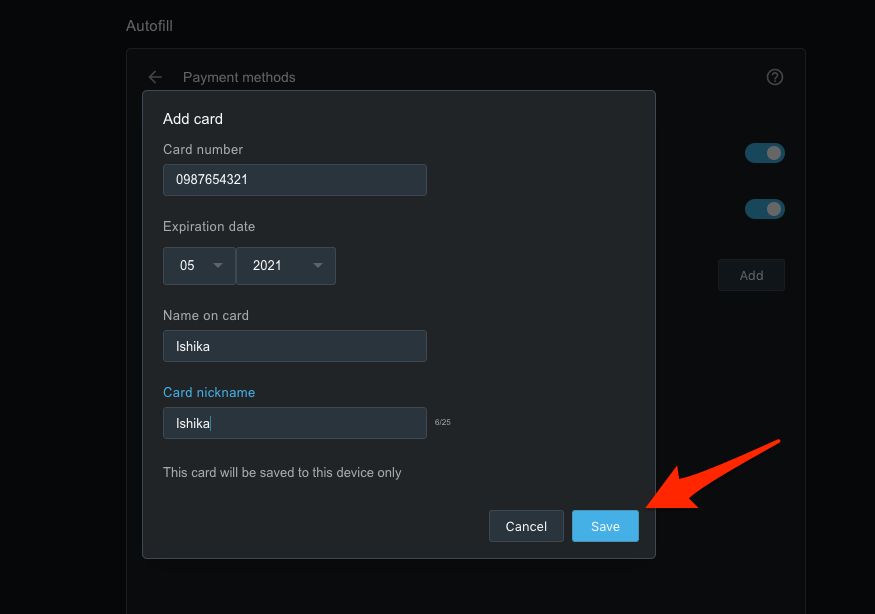Image resolution: width=875 pixels, height=614 pixels.
Task: Select the Payment methods page title
Action: point(239,77)
